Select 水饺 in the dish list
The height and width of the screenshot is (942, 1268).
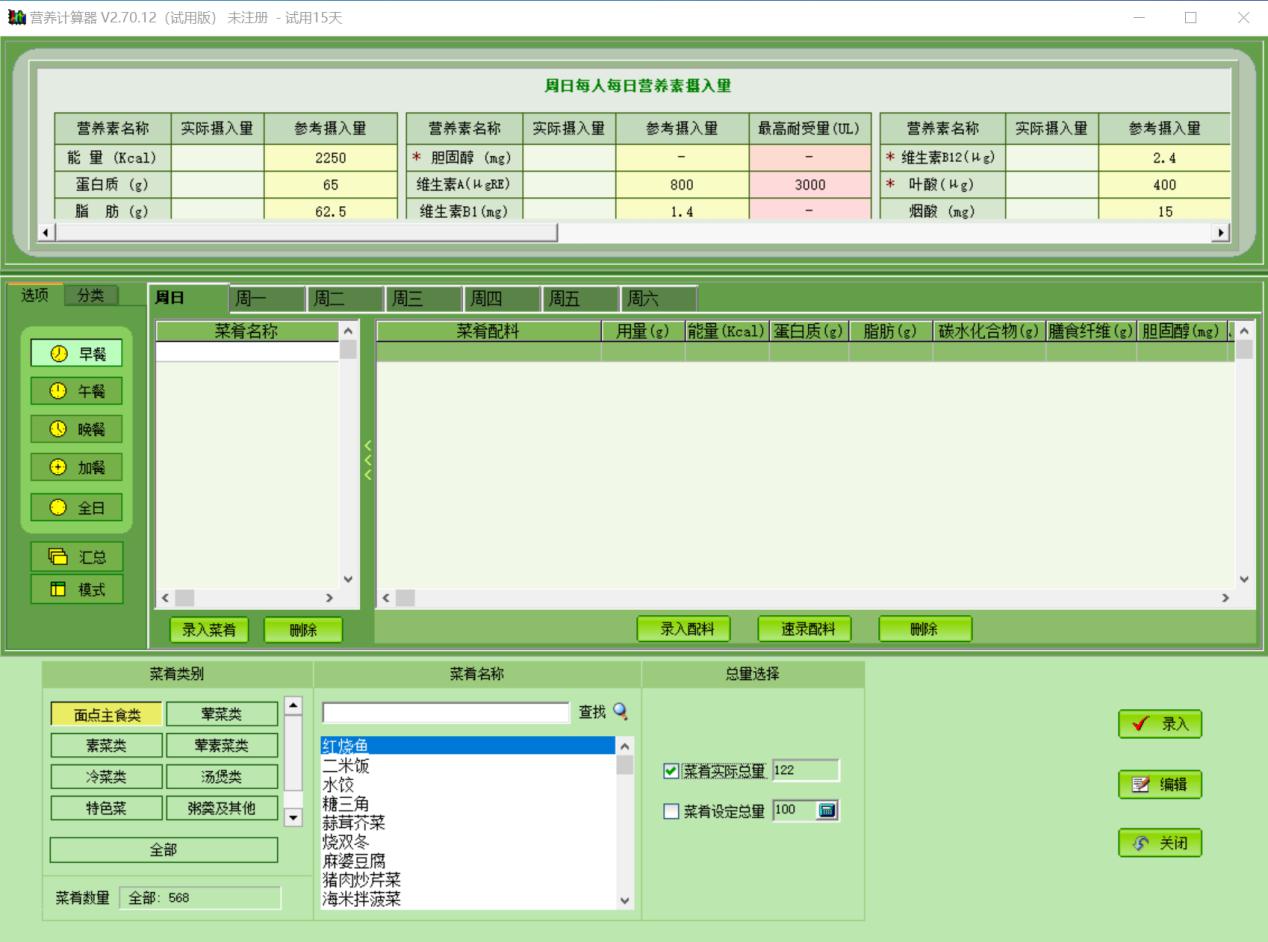point(467,785)
